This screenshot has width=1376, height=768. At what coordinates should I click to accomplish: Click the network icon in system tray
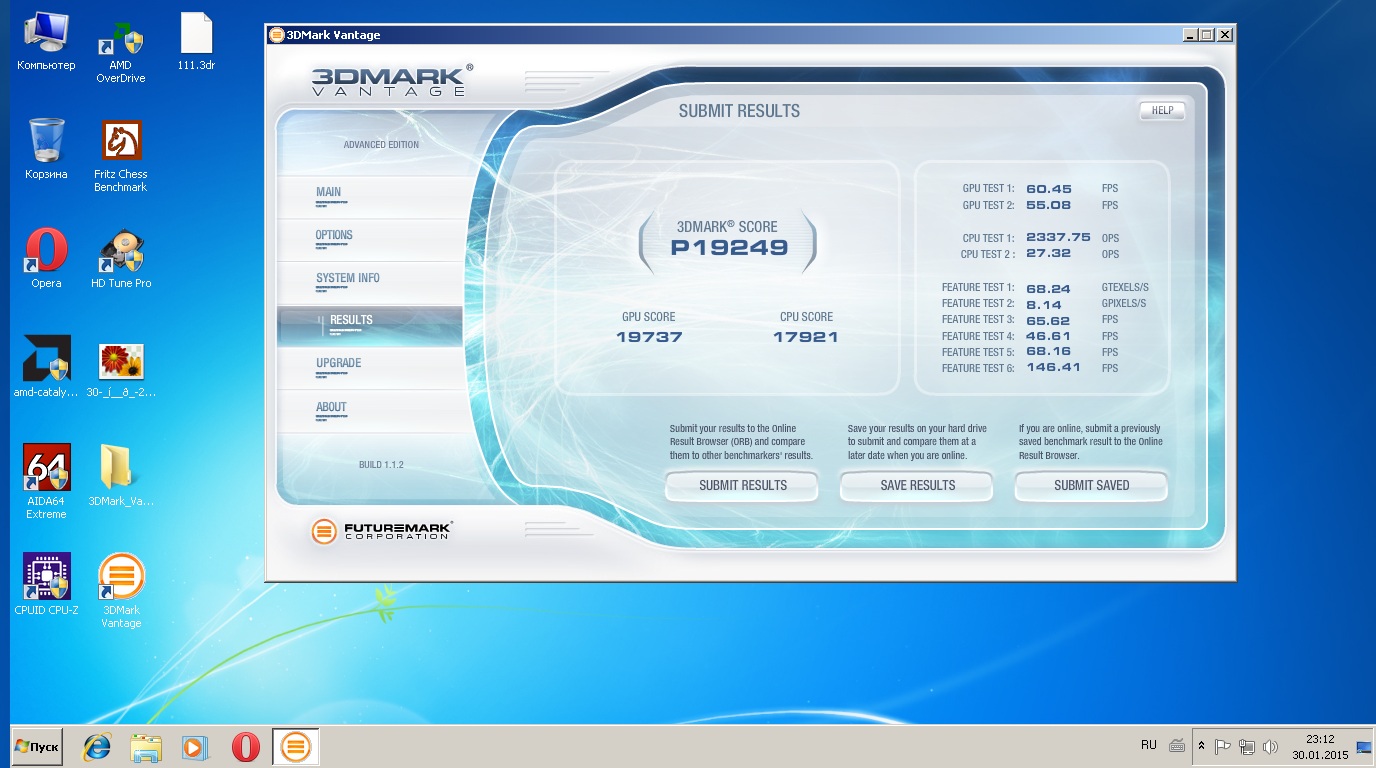pyautogui.click(x=1246, y=747)
